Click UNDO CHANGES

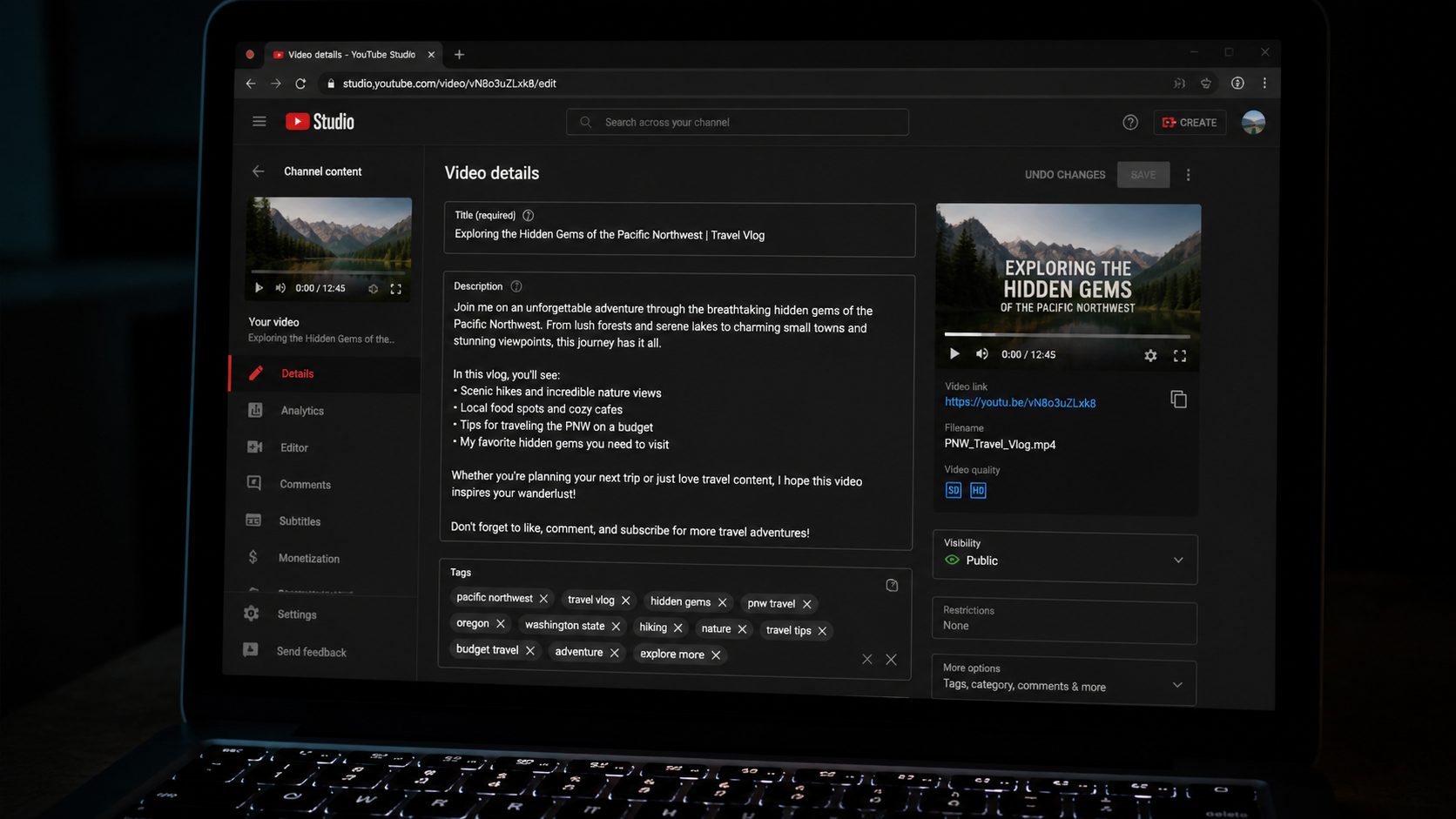(1065, 175)
